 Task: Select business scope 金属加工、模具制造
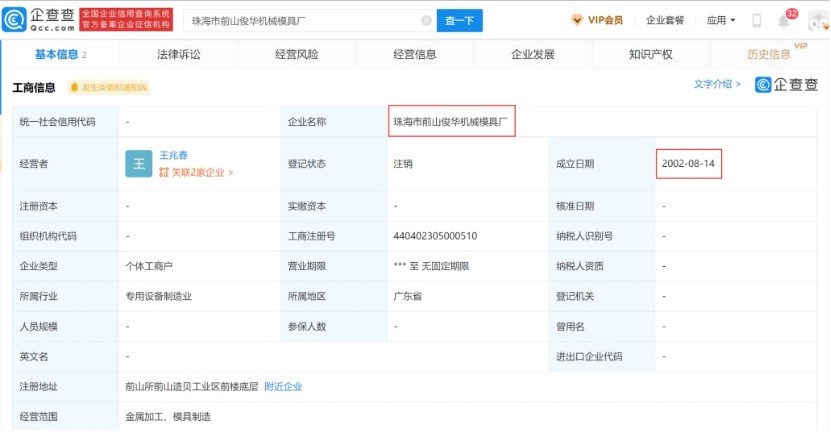[168, 417]
